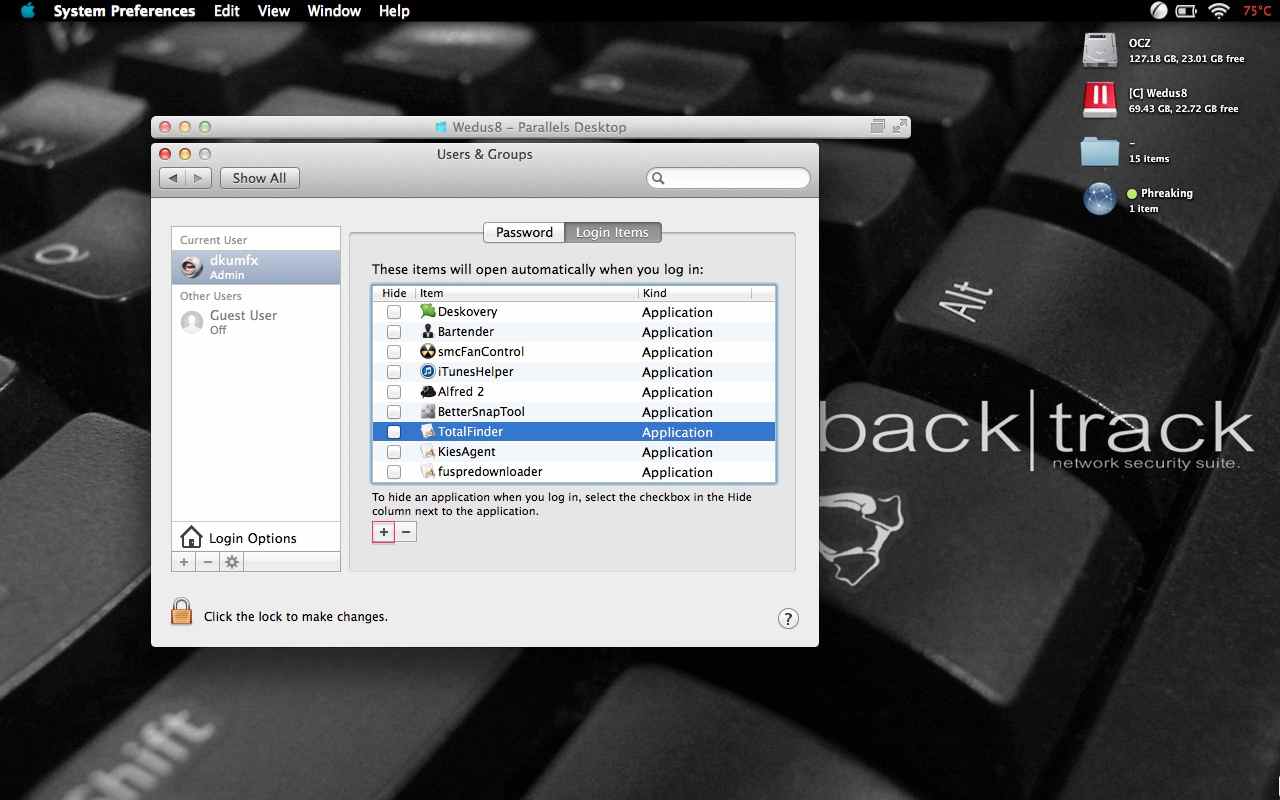The image size is (1280, 800).
Task: Open the Edit menu
Action: [x=227, y=11]
